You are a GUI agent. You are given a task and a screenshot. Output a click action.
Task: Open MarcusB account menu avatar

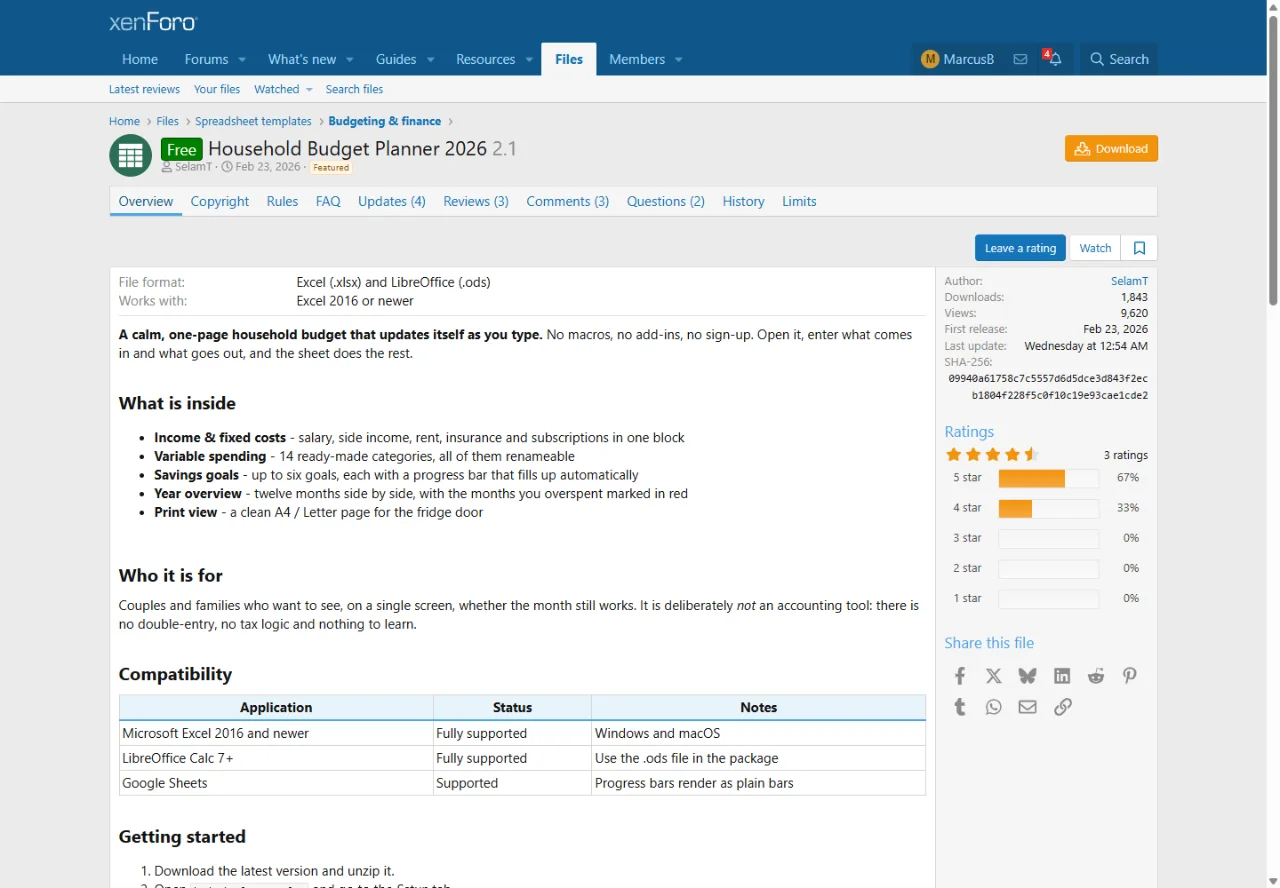930,59
